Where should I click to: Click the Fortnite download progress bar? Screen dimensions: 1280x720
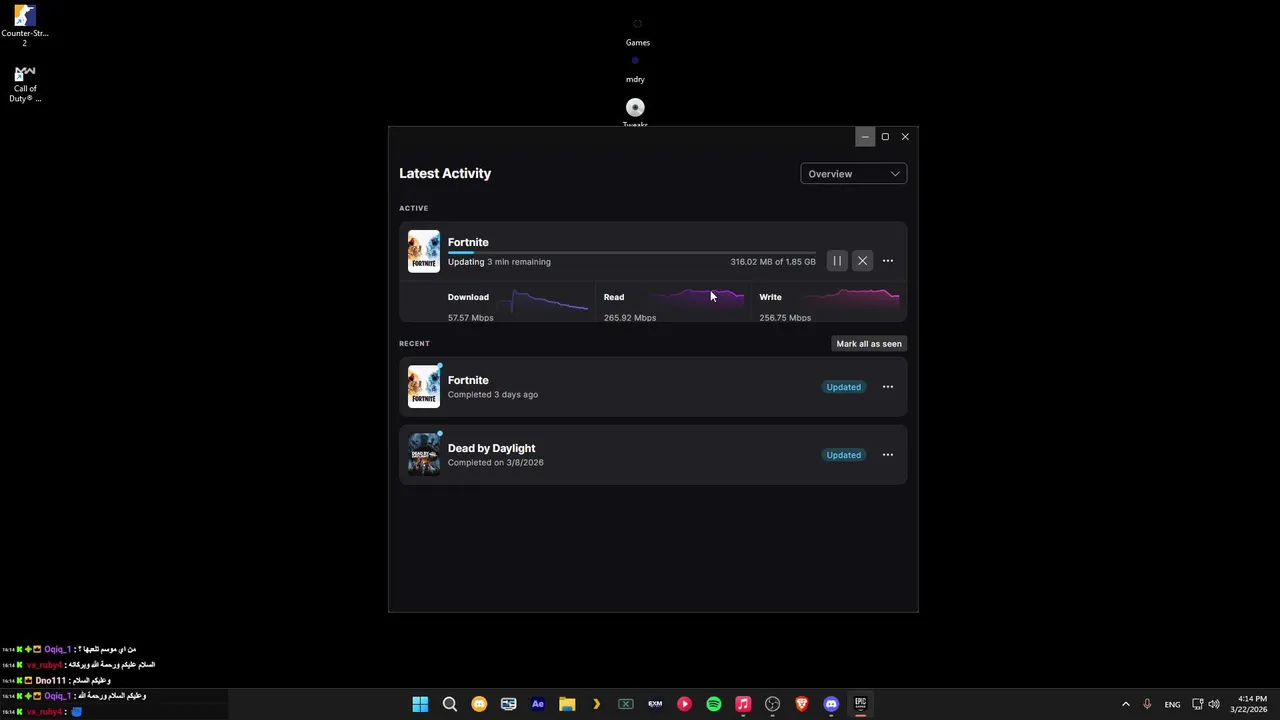click(x=632, y=253)
